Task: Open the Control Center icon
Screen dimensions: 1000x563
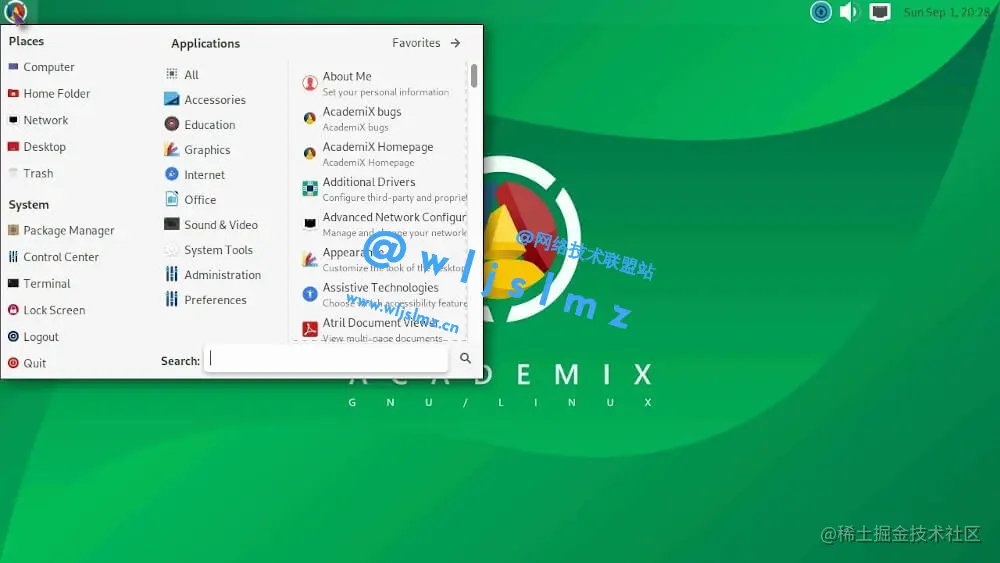Action: point(13,256)
